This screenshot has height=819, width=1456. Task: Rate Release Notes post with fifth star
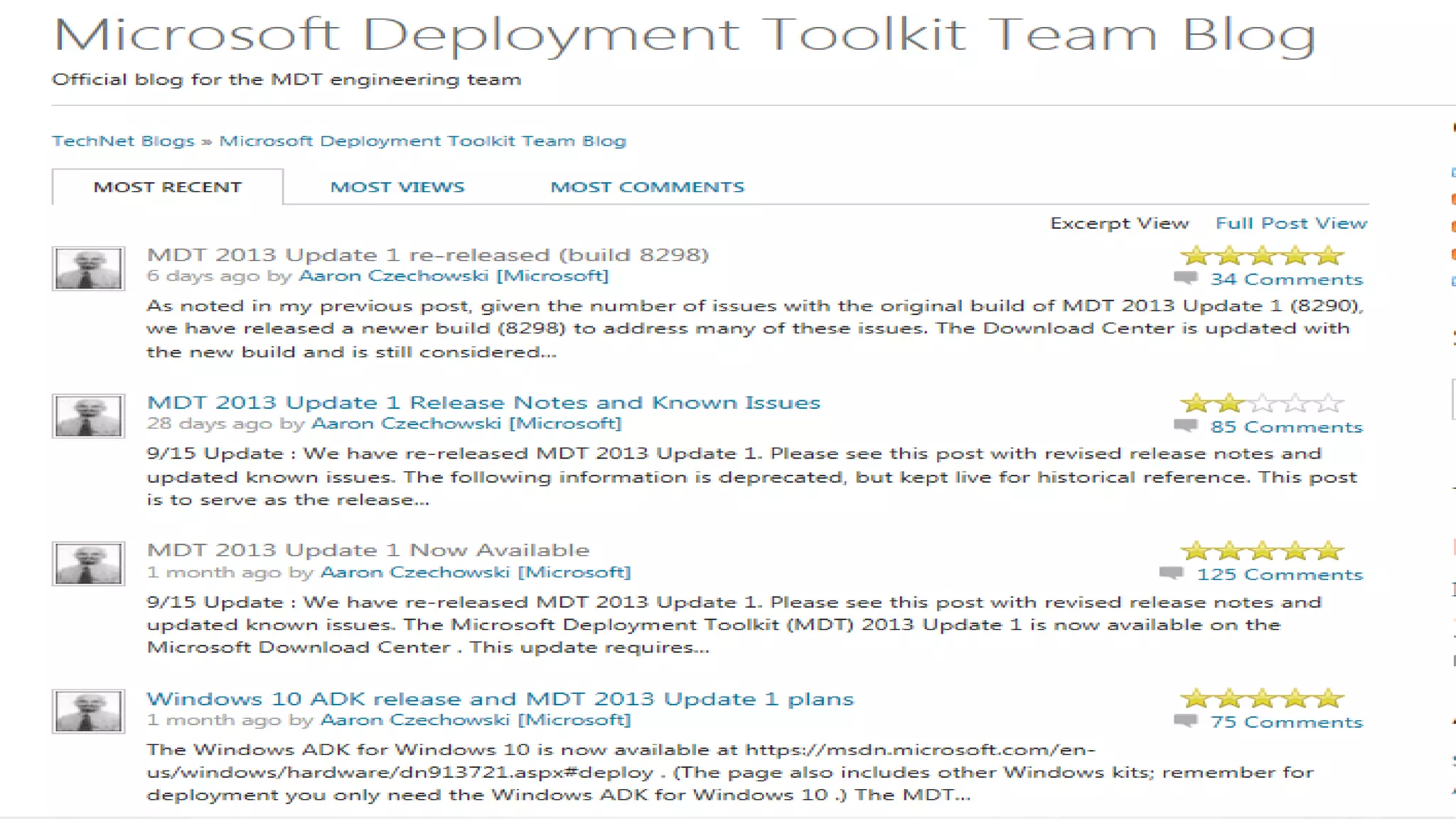tap(1329, 403)
